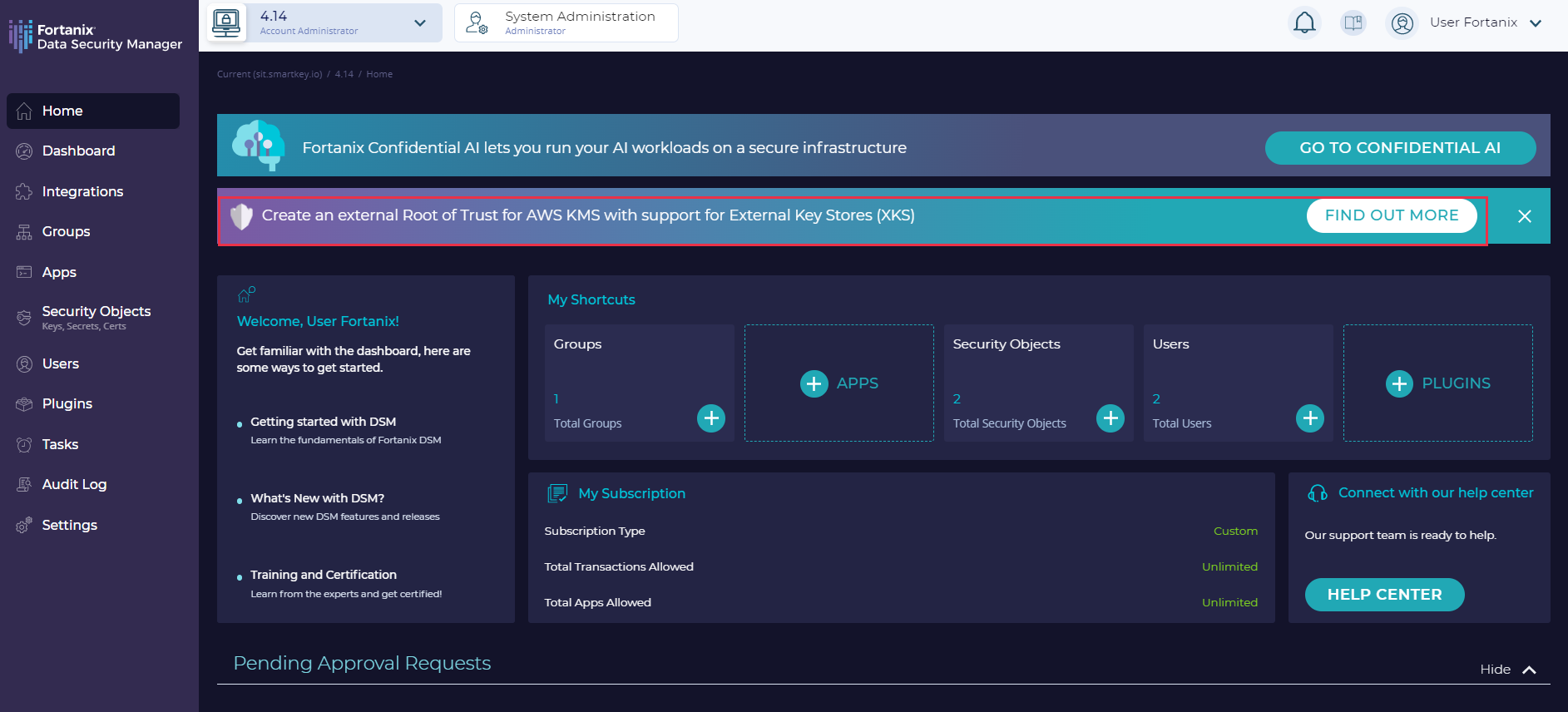Click the plus icon in Users shortcut
The image size is (1568, 712).
pyautogui.click(x=1309, y=418)
